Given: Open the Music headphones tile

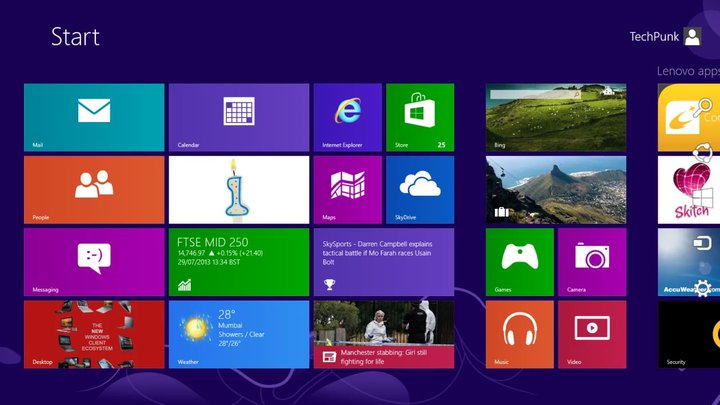Looking at the screenshot, I should point(520,334).
